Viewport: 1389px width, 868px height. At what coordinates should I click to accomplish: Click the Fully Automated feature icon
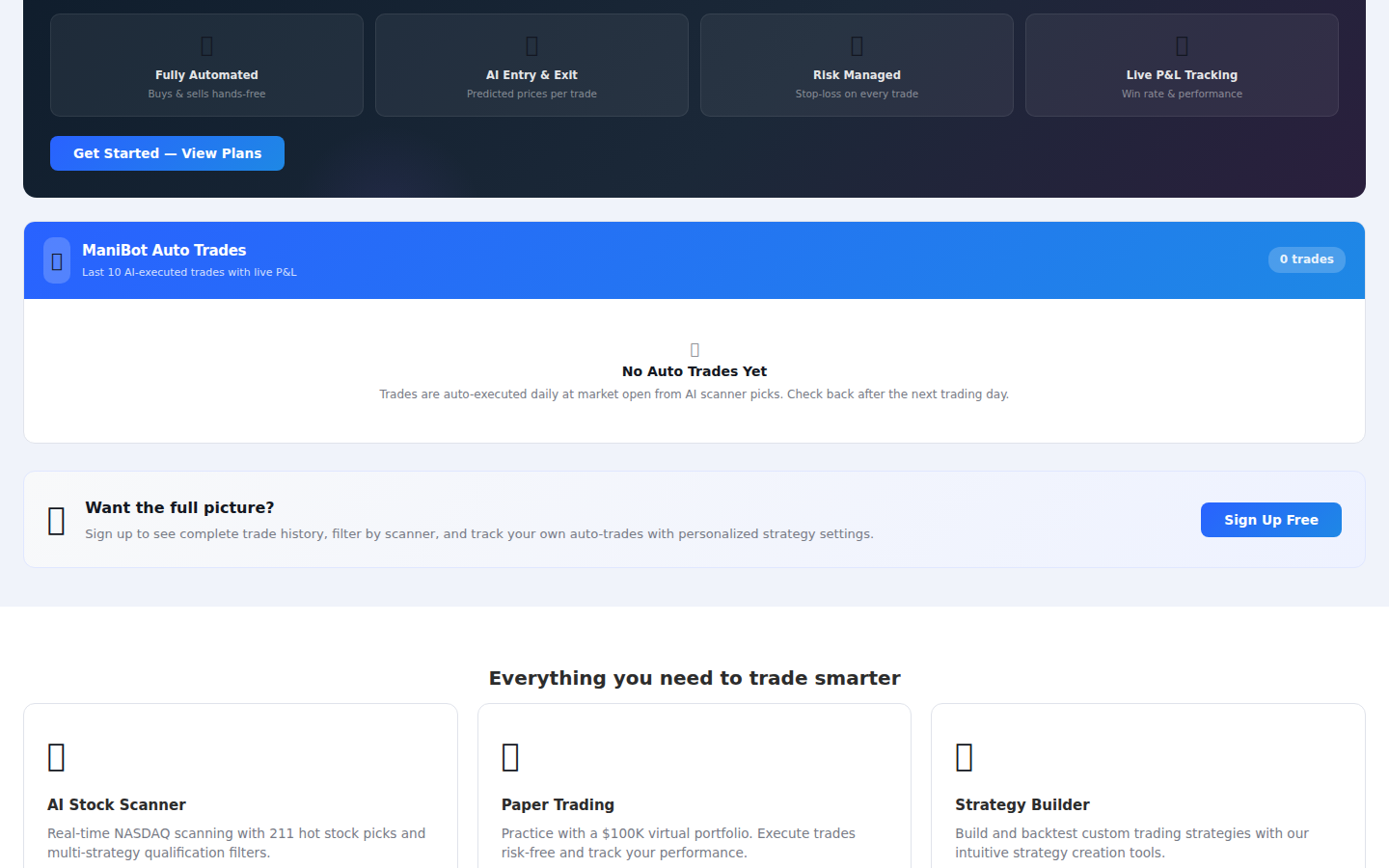point(206,44)
